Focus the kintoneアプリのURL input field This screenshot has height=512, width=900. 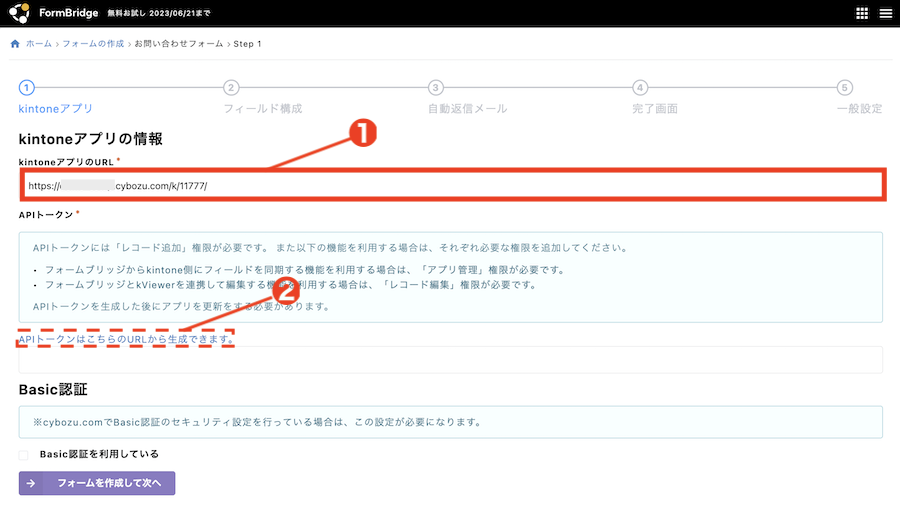click(453, 185)
